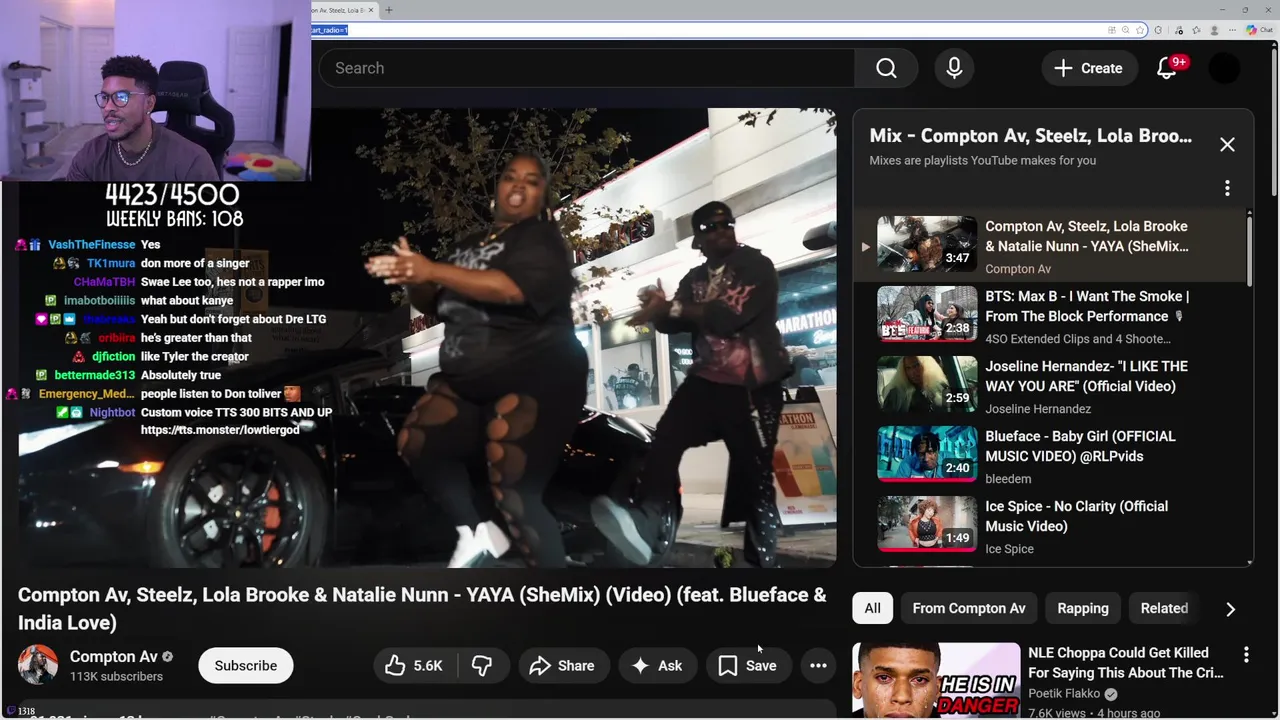This screenshot has height=720, width=1280.
Task: Open the browser profile icon
Action: (1214, 30)
